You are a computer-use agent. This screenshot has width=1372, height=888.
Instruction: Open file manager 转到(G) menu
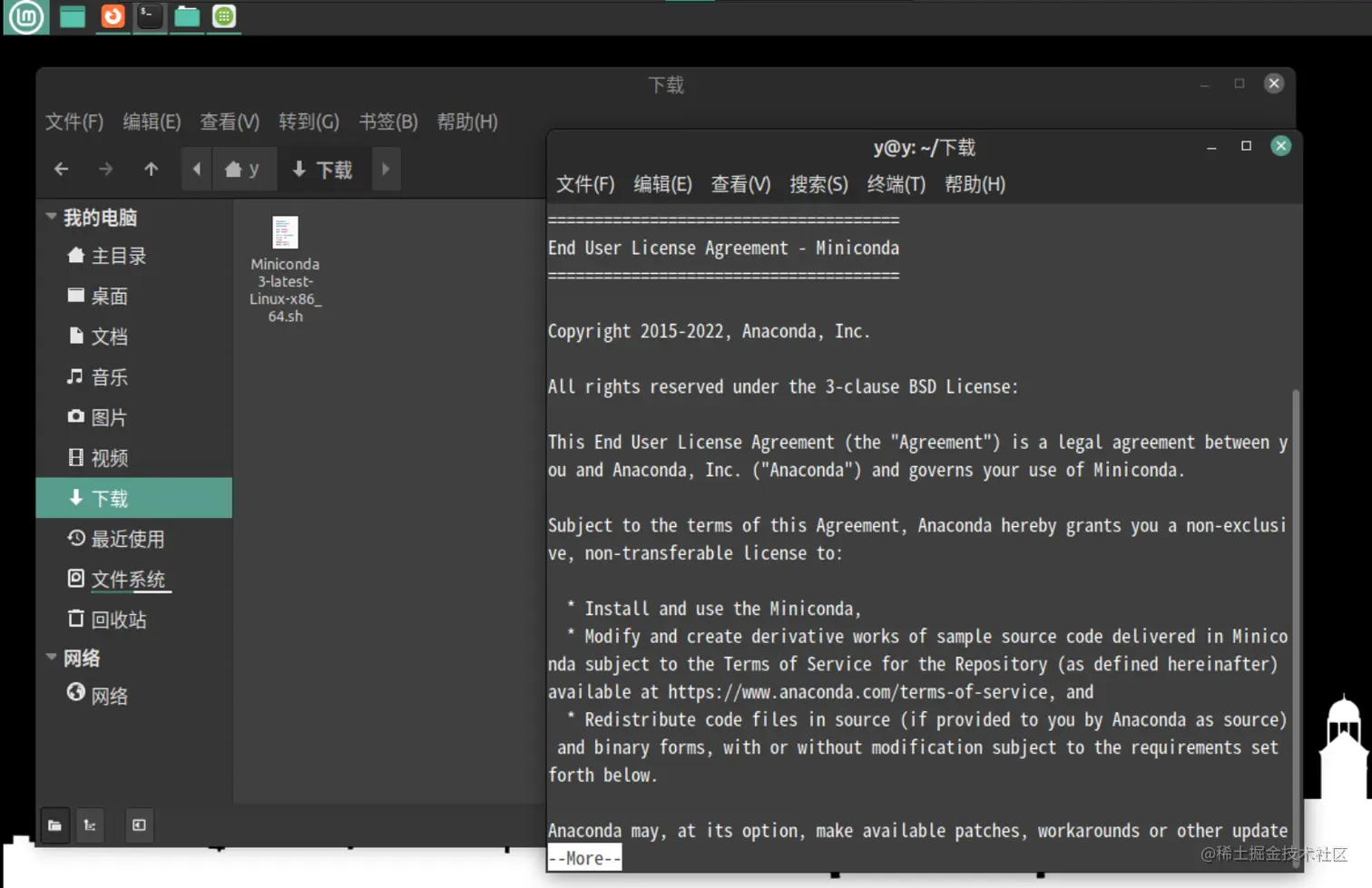click(x=309, y=122)
